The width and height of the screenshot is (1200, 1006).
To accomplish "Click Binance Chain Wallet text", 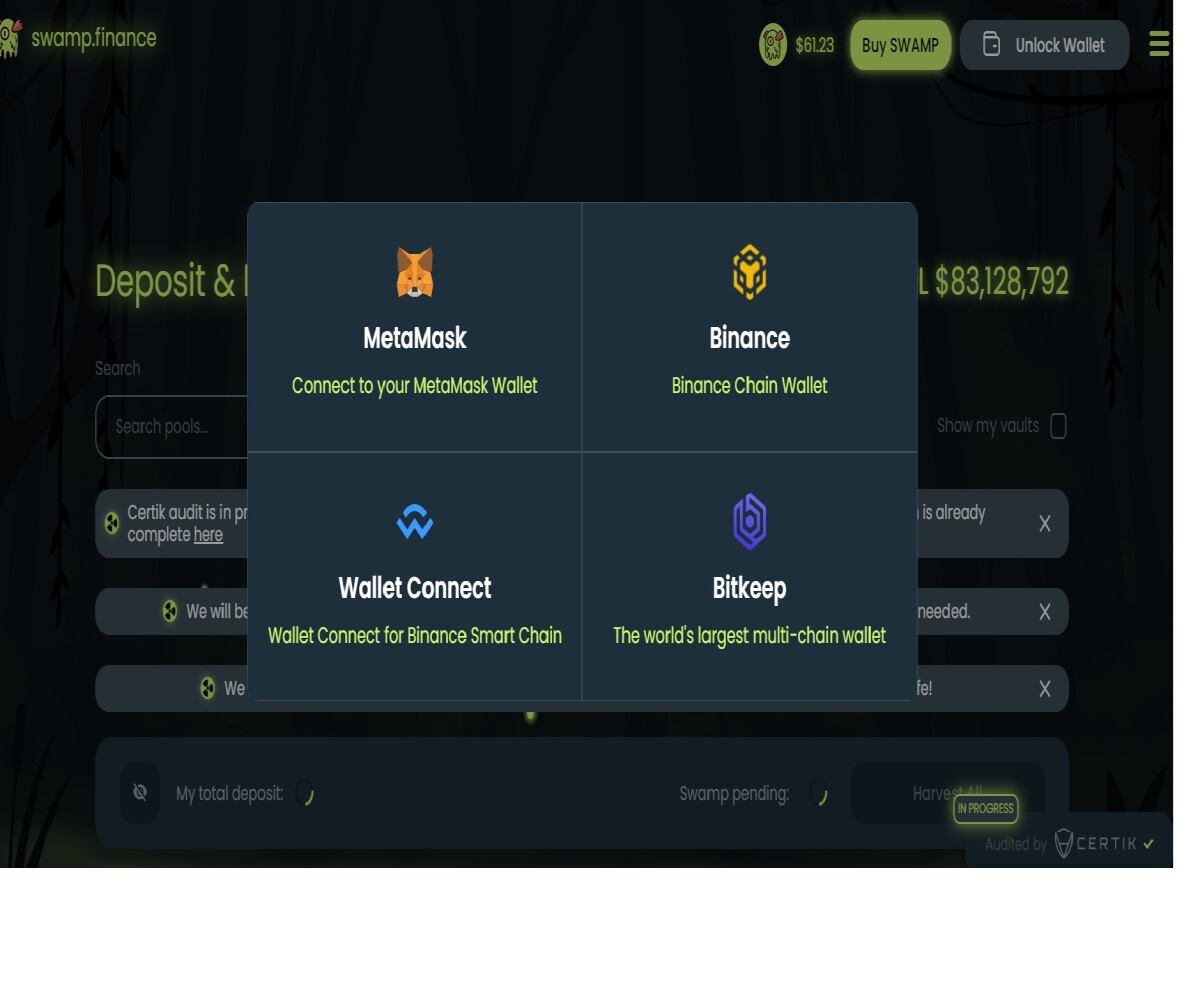I will pos(749,385).
